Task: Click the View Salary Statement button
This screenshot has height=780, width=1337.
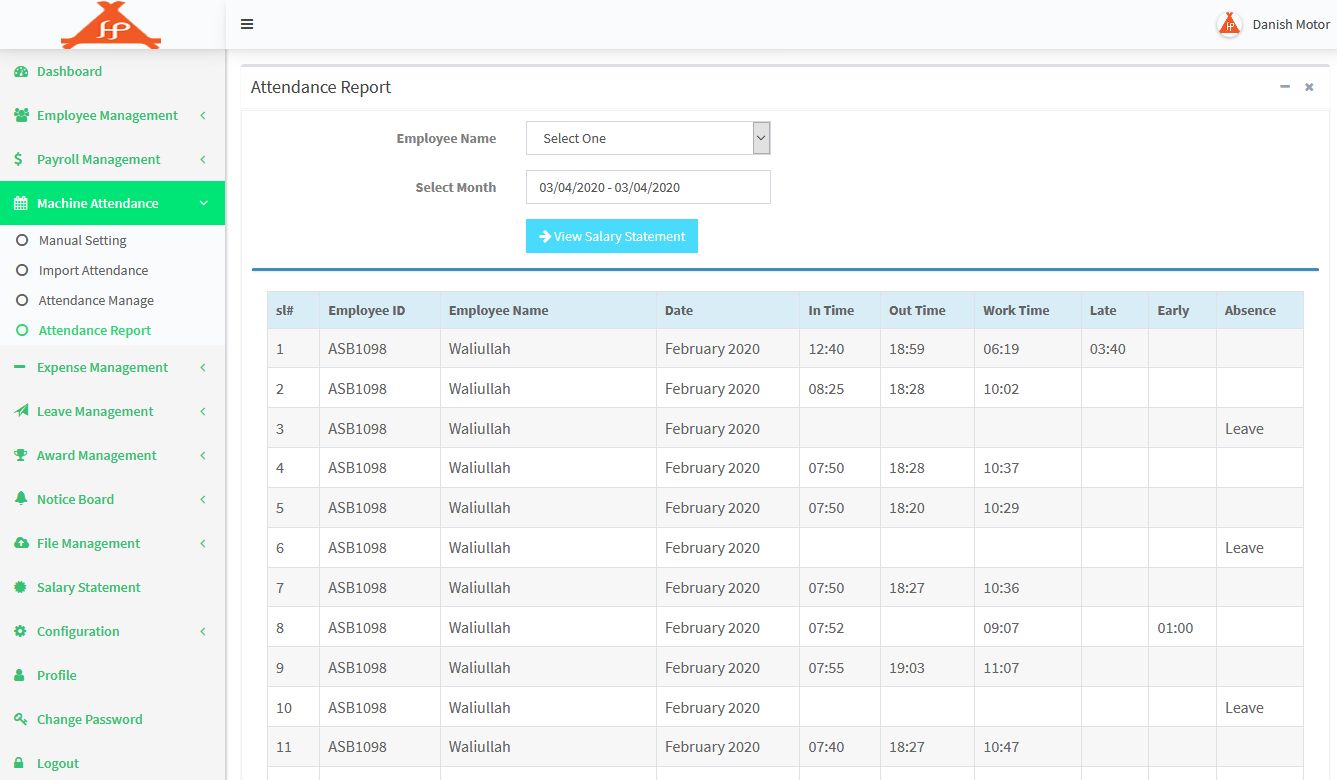Action: 612,237
